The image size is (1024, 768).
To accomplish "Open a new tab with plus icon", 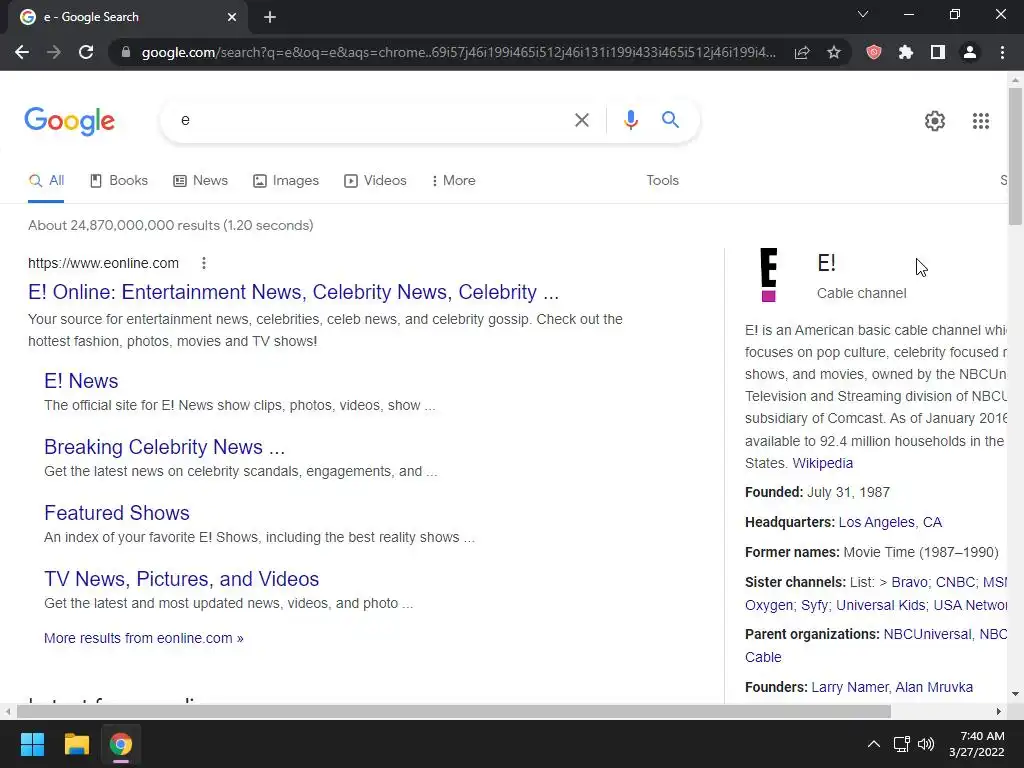I will point(270,17).
